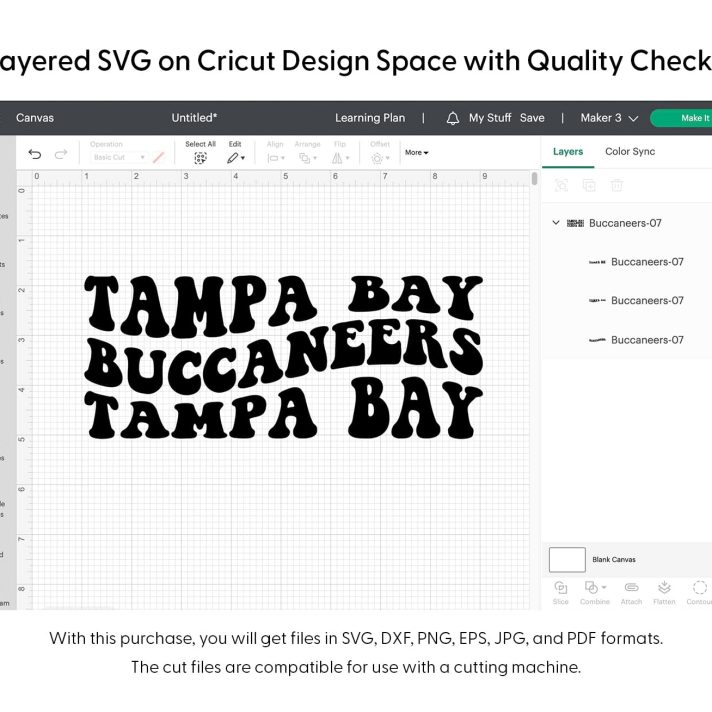
Task: Click the Arrange tool icon
Action: click(x=304, y=158)
